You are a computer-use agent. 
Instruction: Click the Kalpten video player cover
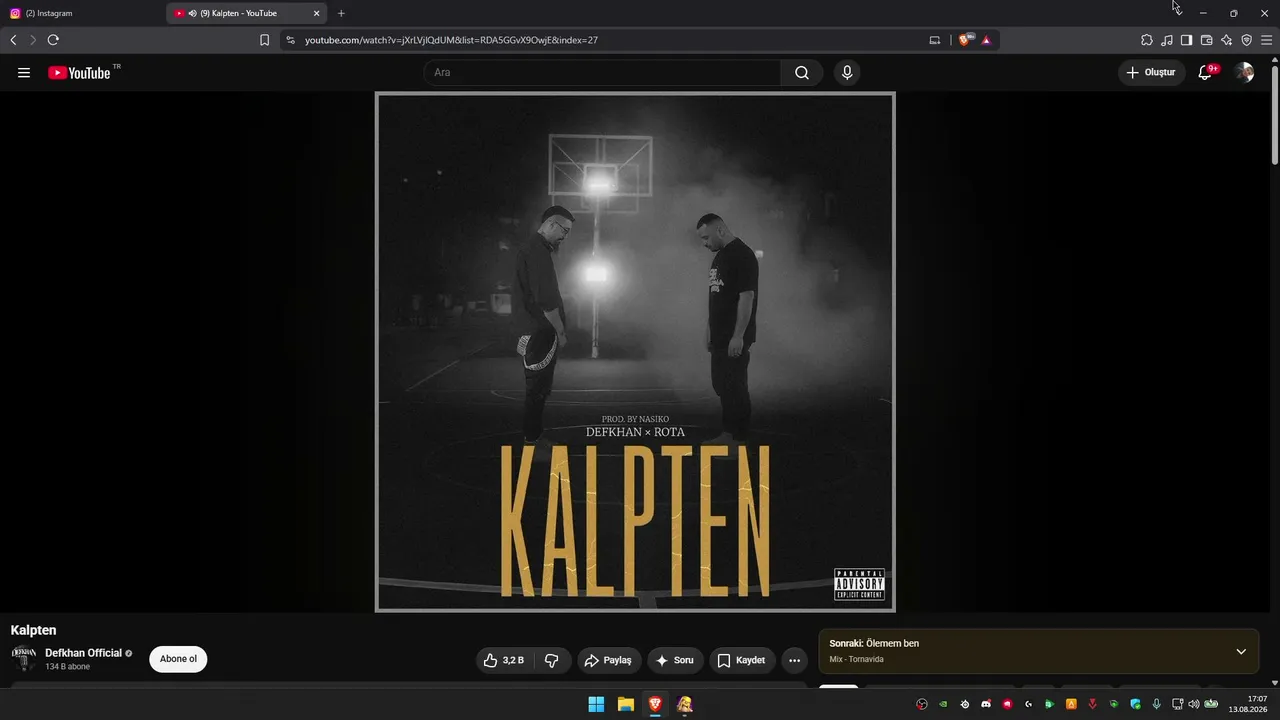635,352
